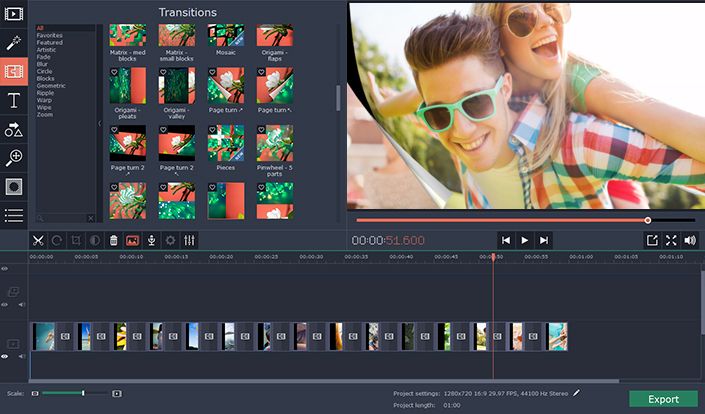The width and height of the screenshot is (705, 414).
Task: Select the Favorites transitions category
Action: point(50,35)
